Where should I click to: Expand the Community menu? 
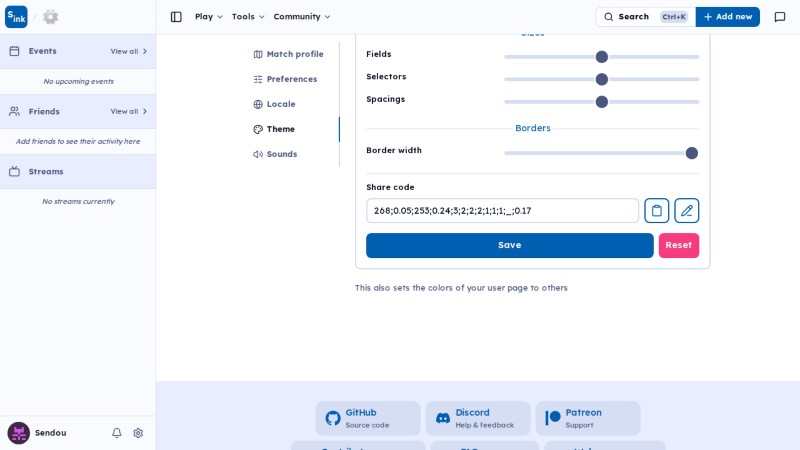pyautogui.click(x=302, y=17)
